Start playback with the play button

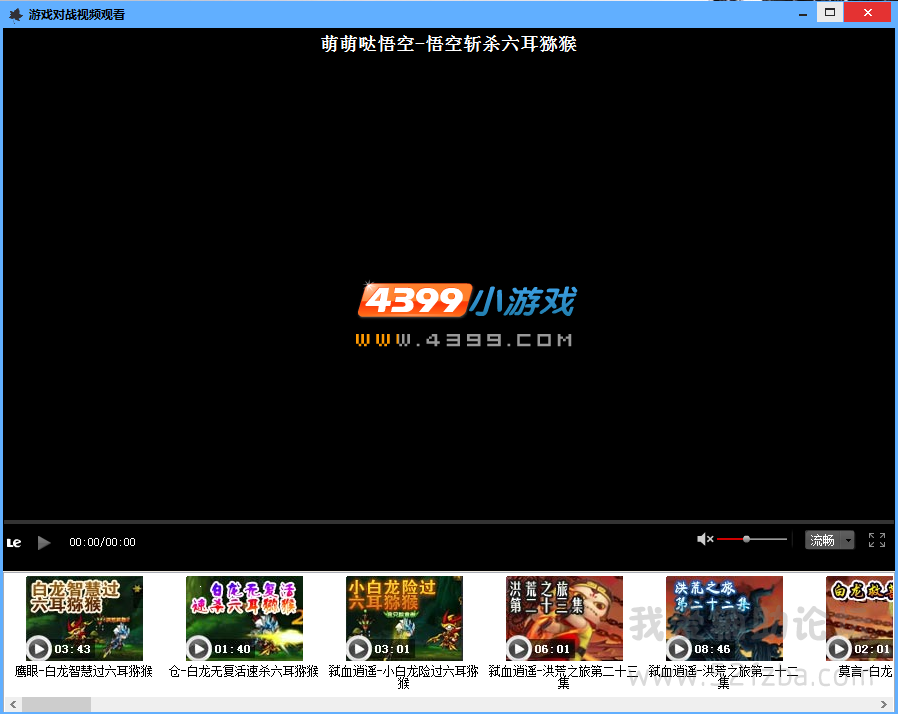pyautogui.click(x=44, y=542)
